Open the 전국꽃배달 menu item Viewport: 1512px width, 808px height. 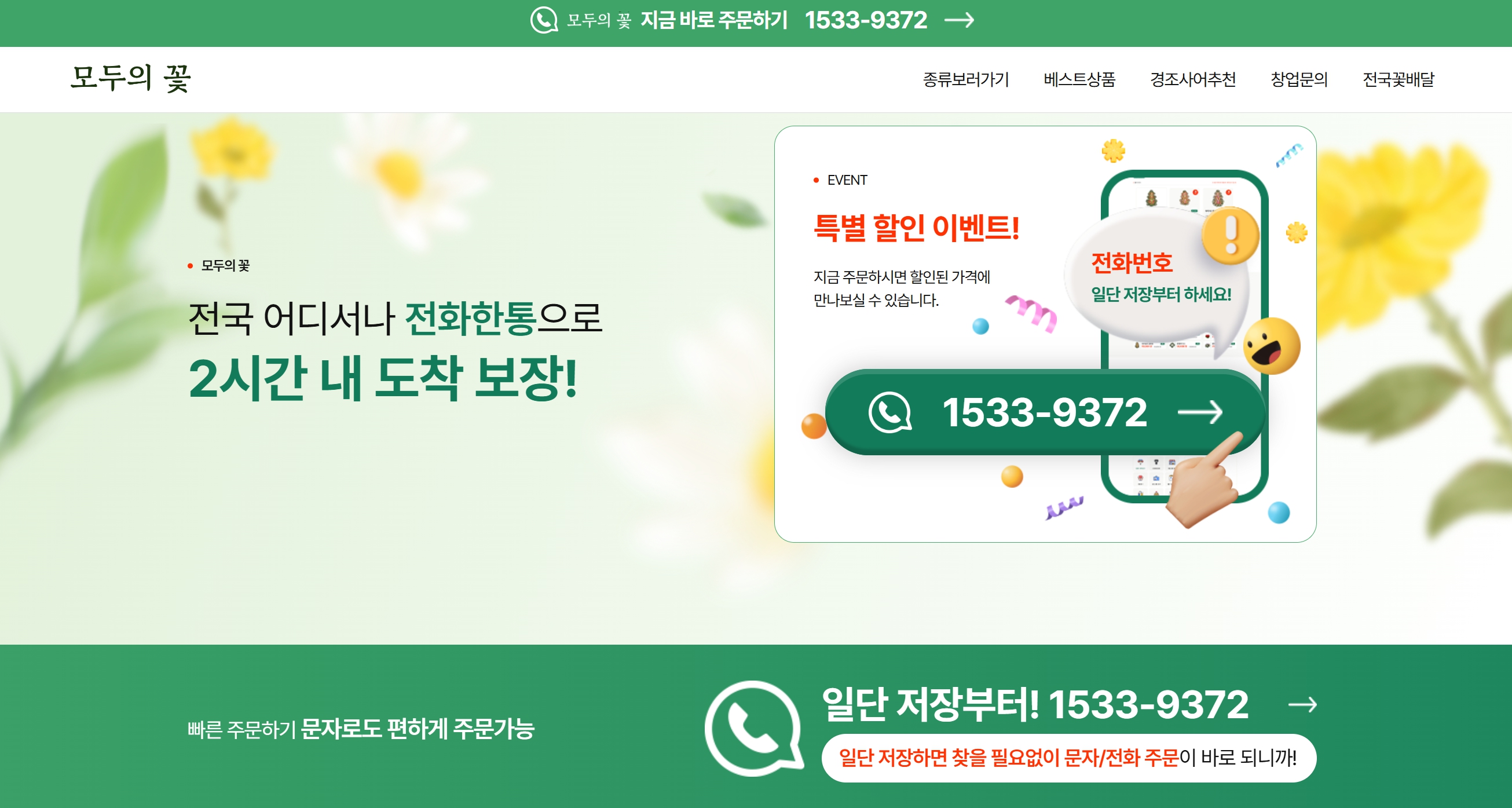[x=1398, y=79]
